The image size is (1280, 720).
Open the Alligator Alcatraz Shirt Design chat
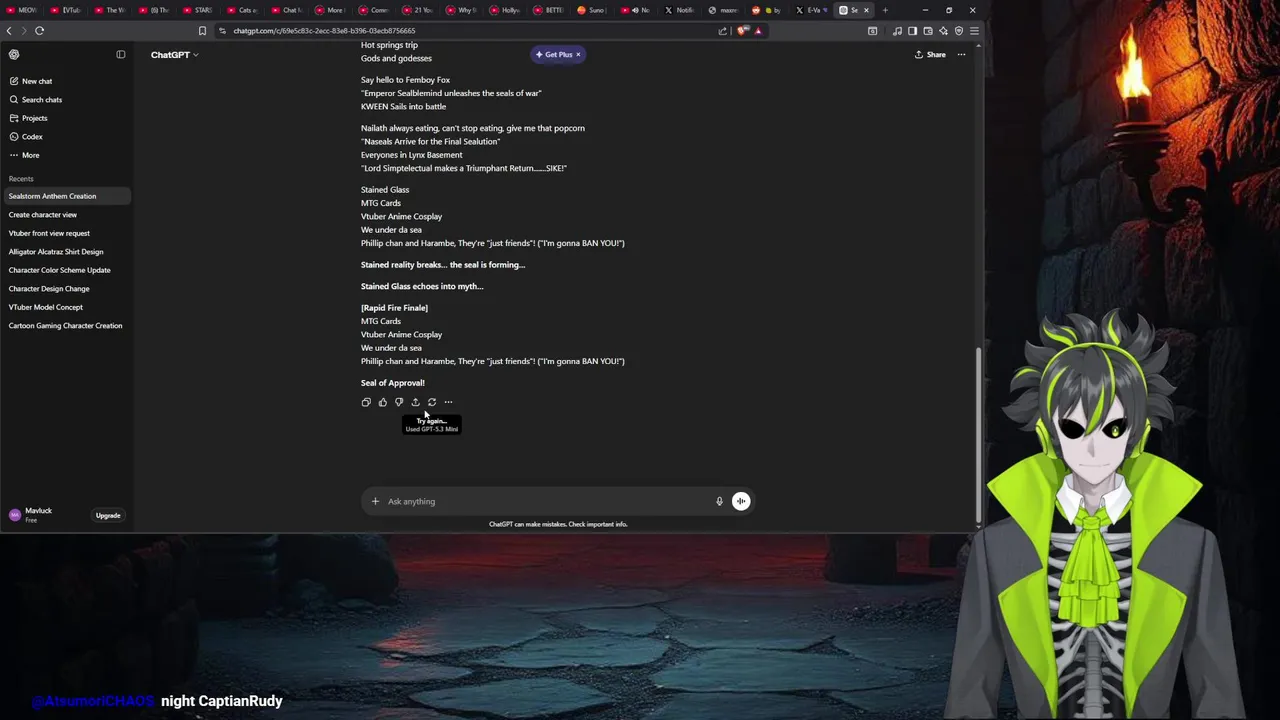click(x=66, y=252)
